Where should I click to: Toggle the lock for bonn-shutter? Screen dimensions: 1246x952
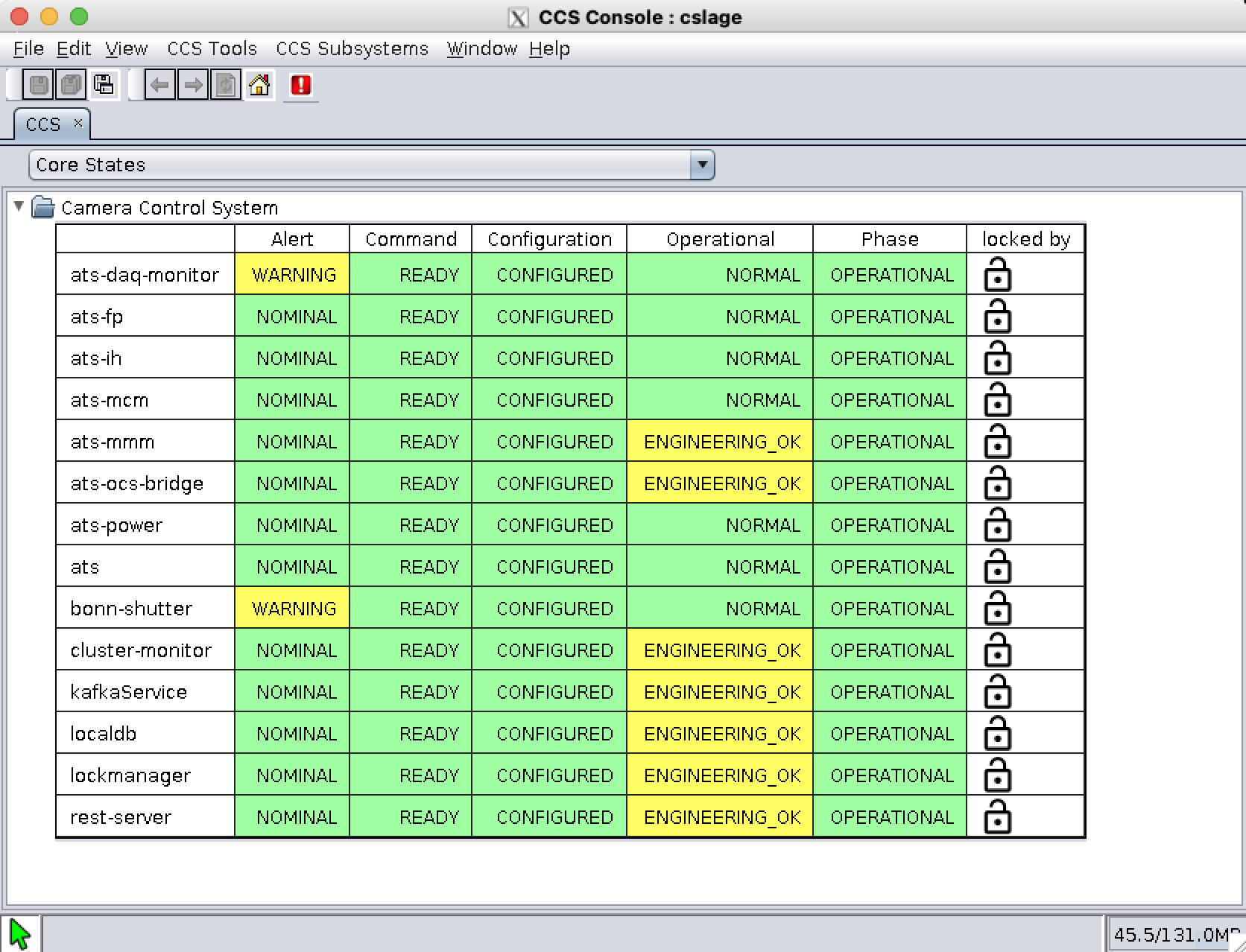997,609
